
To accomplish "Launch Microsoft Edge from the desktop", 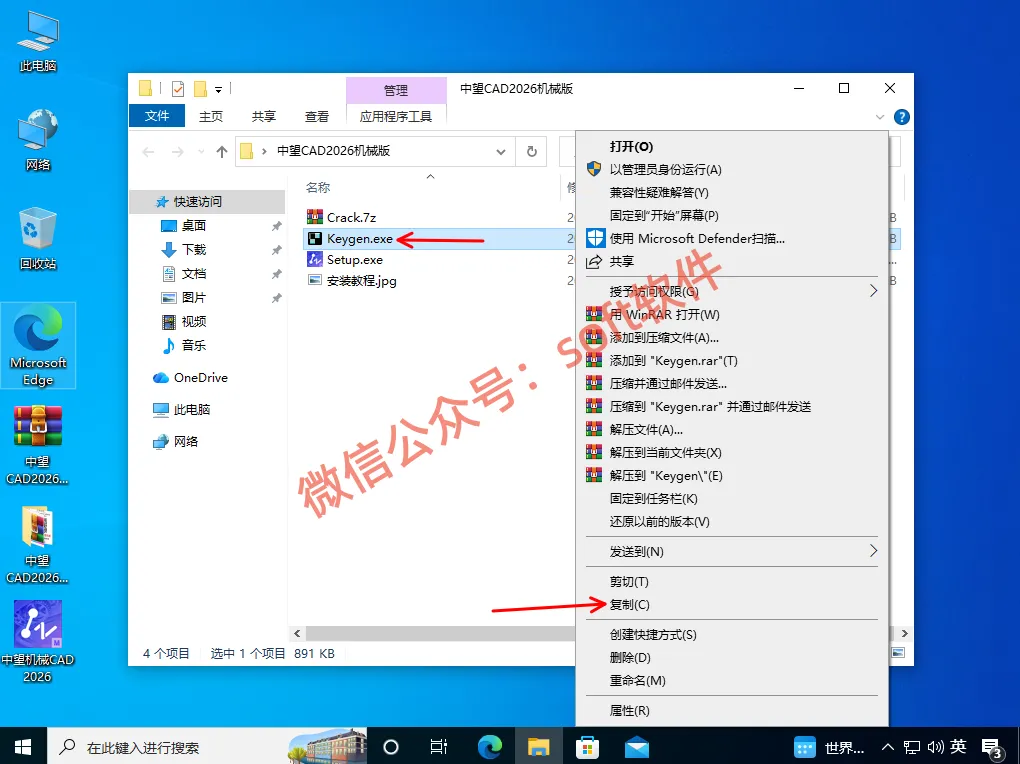I will point(38,345).
